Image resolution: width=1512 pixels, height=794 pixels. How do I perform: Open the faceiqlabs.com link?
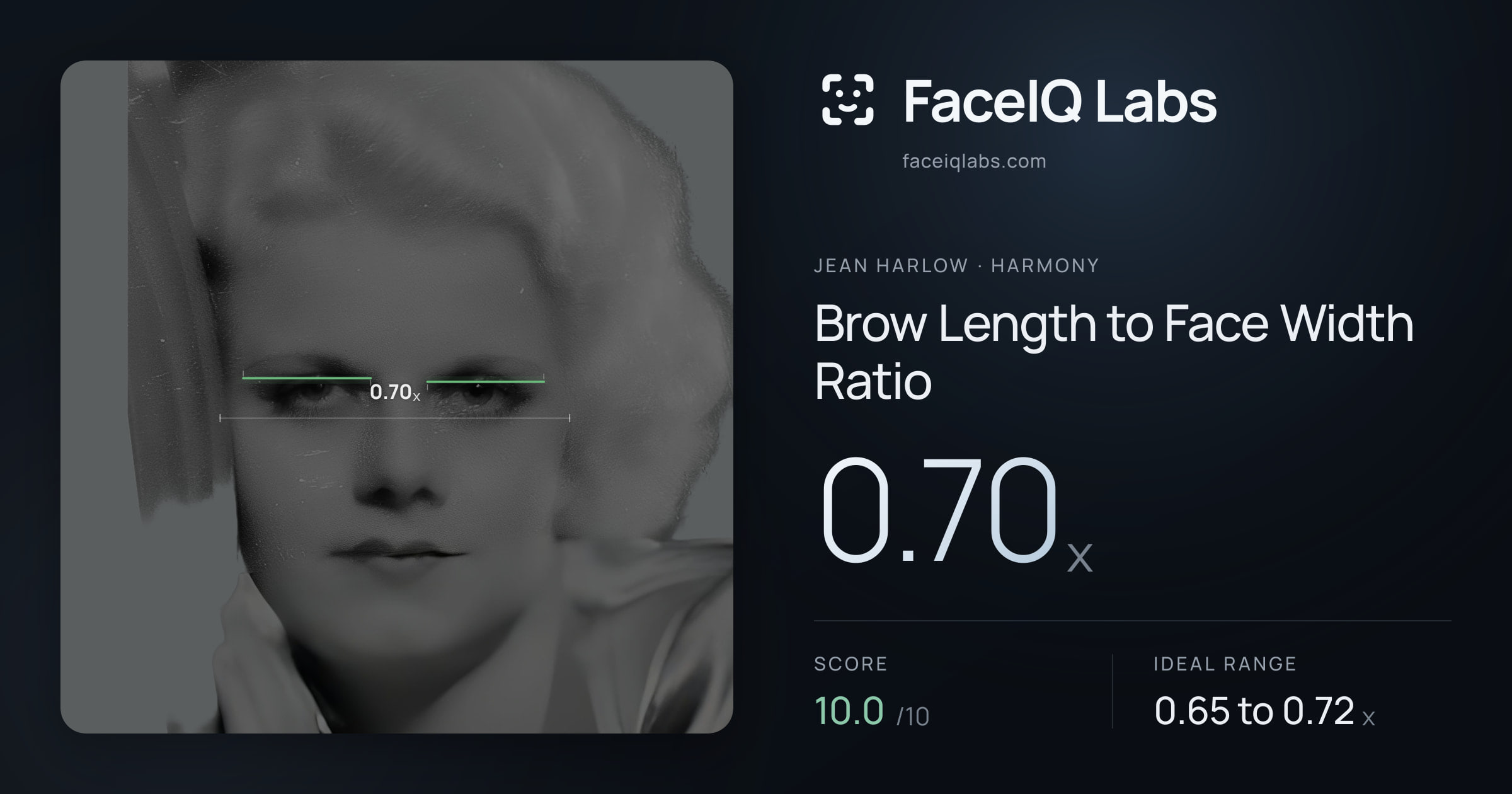974,161
